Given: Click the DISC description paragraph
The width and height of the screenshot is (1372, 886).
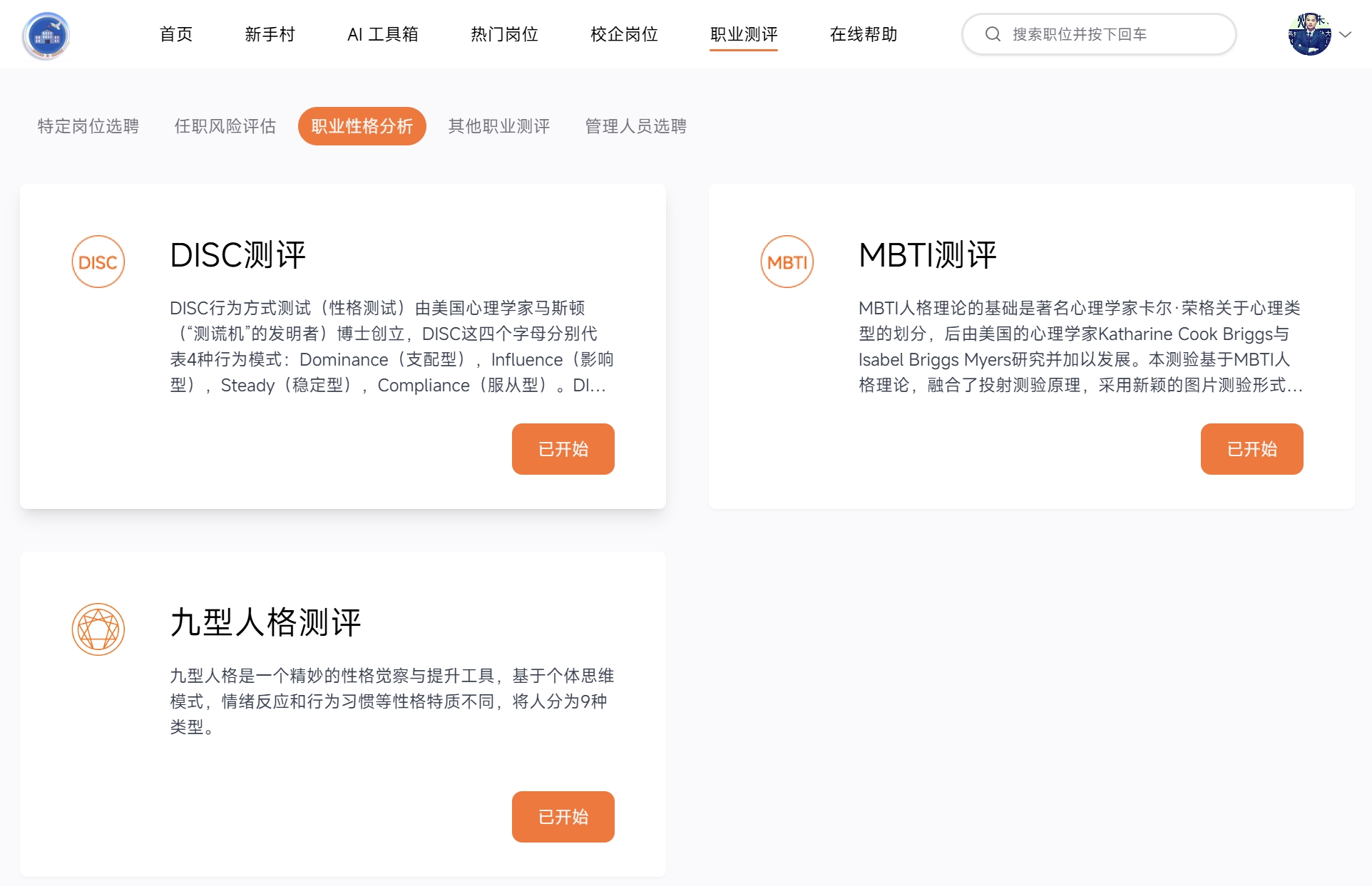Looking at the screenshot, I should pyautogui.click(x=392, y=346).
